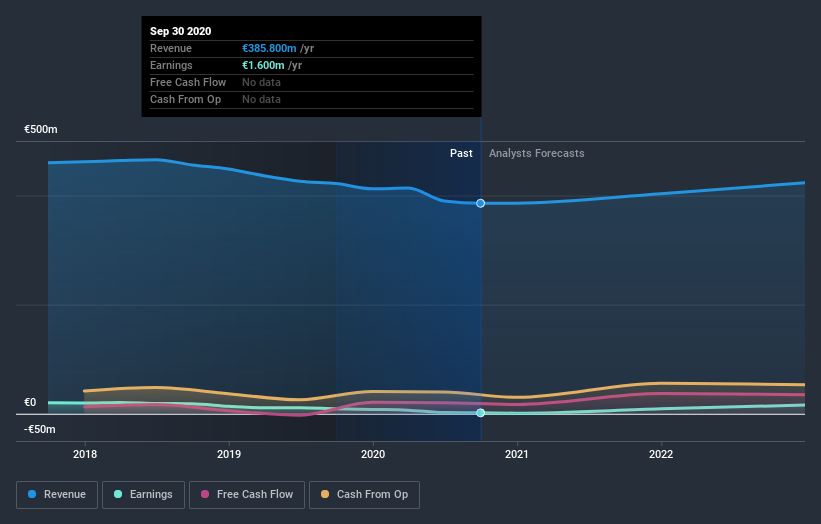Click the -€50m y-axis label

pos(39,429)
